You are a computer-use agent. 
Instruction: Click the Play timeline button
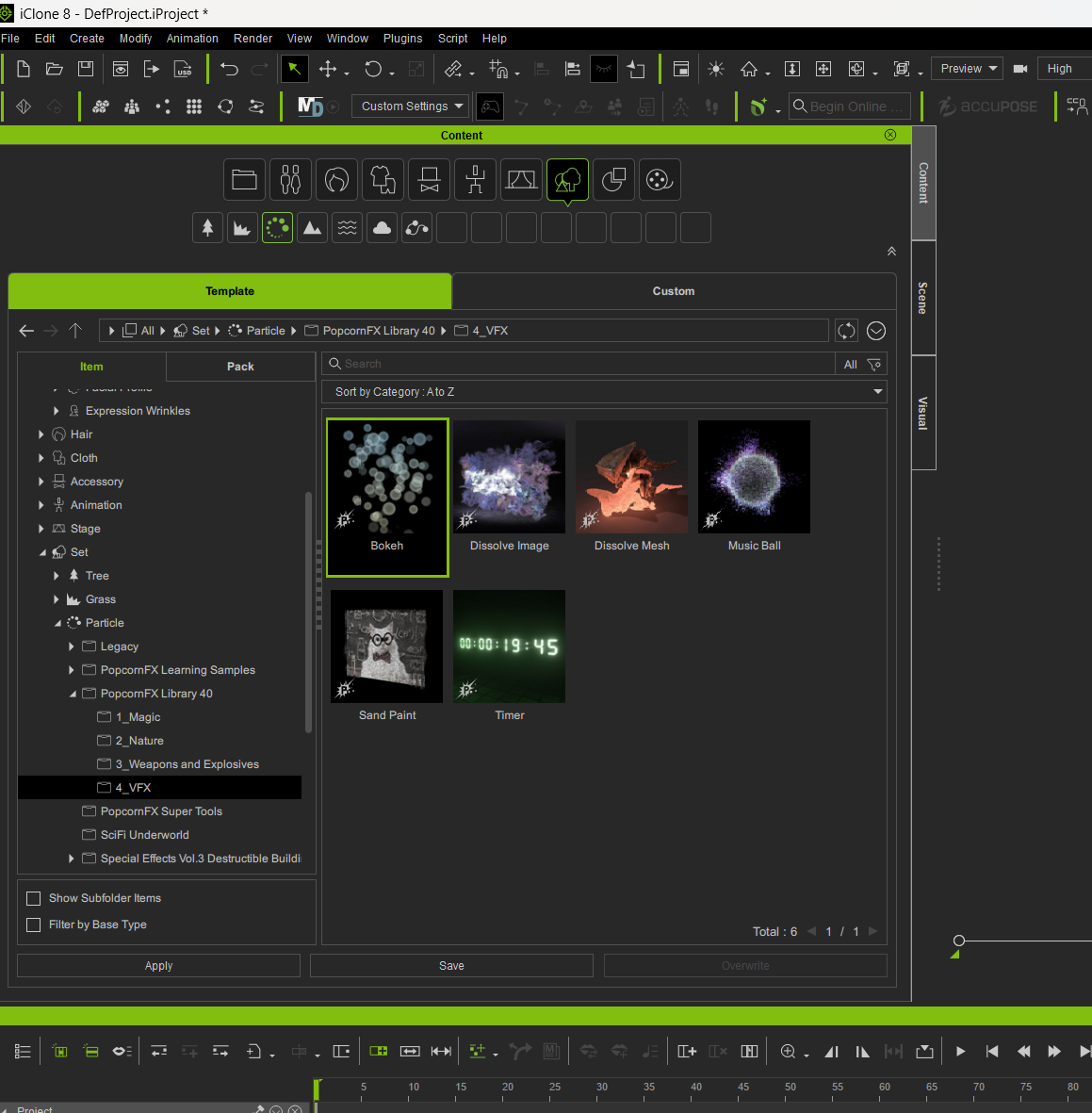point(960,1051)
